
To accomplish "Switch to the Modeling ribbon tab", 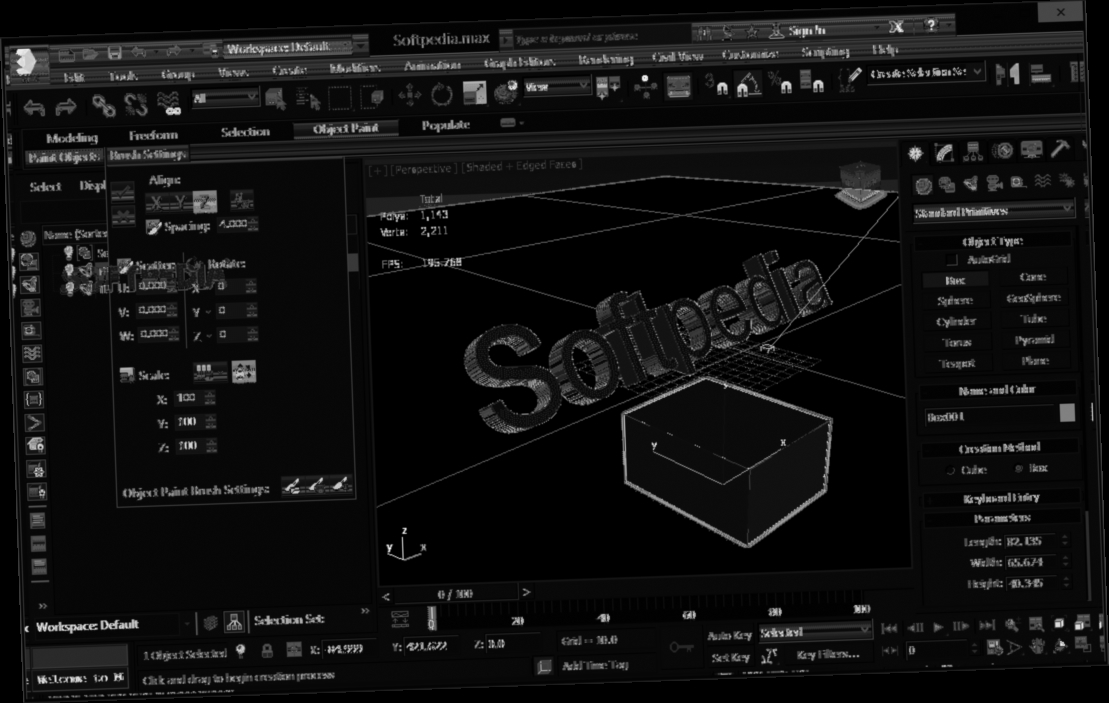I will click(x=71, y=138).
